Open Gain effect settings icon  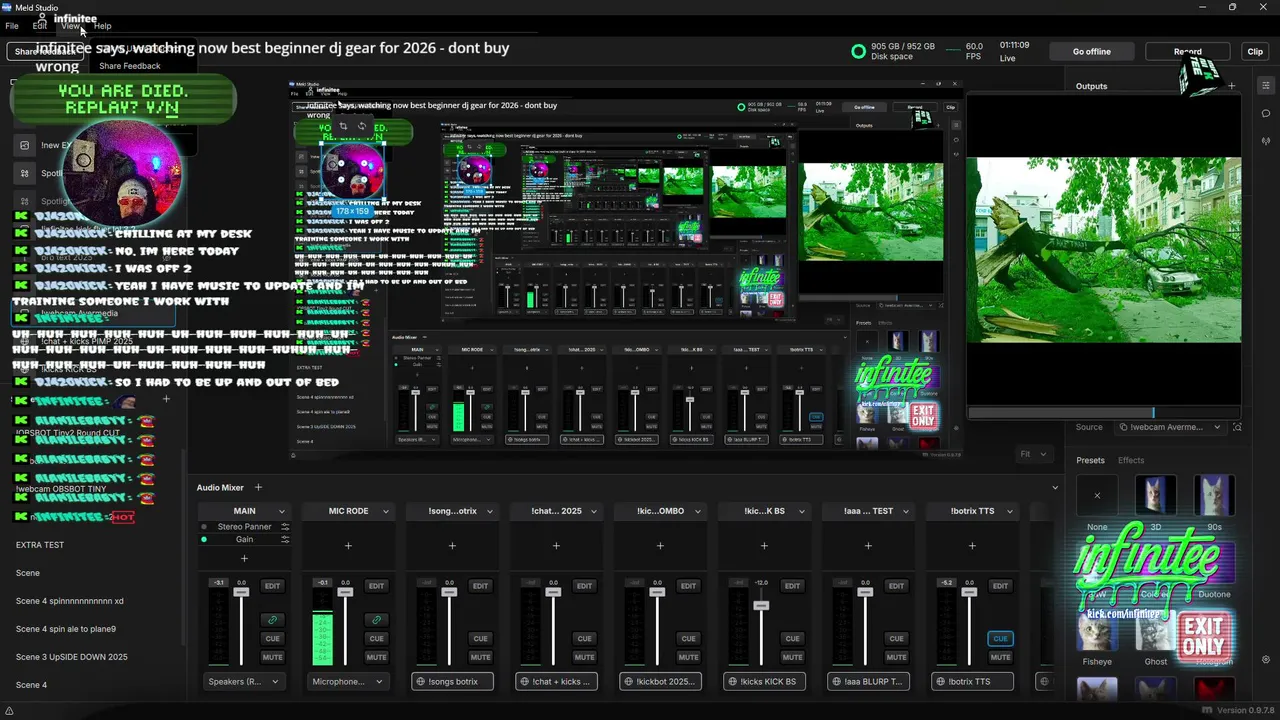pyautogui.click(x=285, y=539)
